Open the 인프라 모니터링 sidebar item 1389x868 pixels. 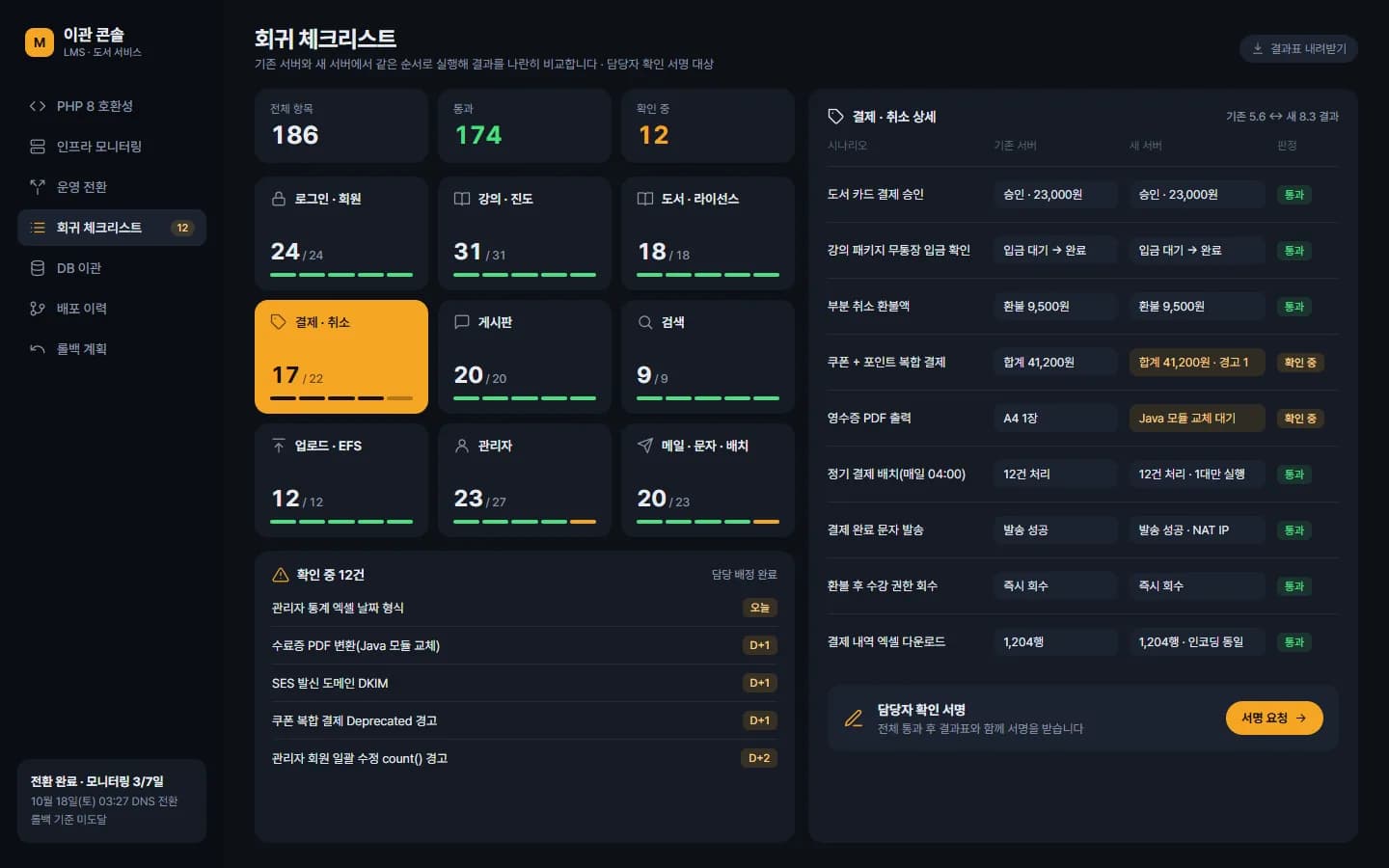[112, 147]
